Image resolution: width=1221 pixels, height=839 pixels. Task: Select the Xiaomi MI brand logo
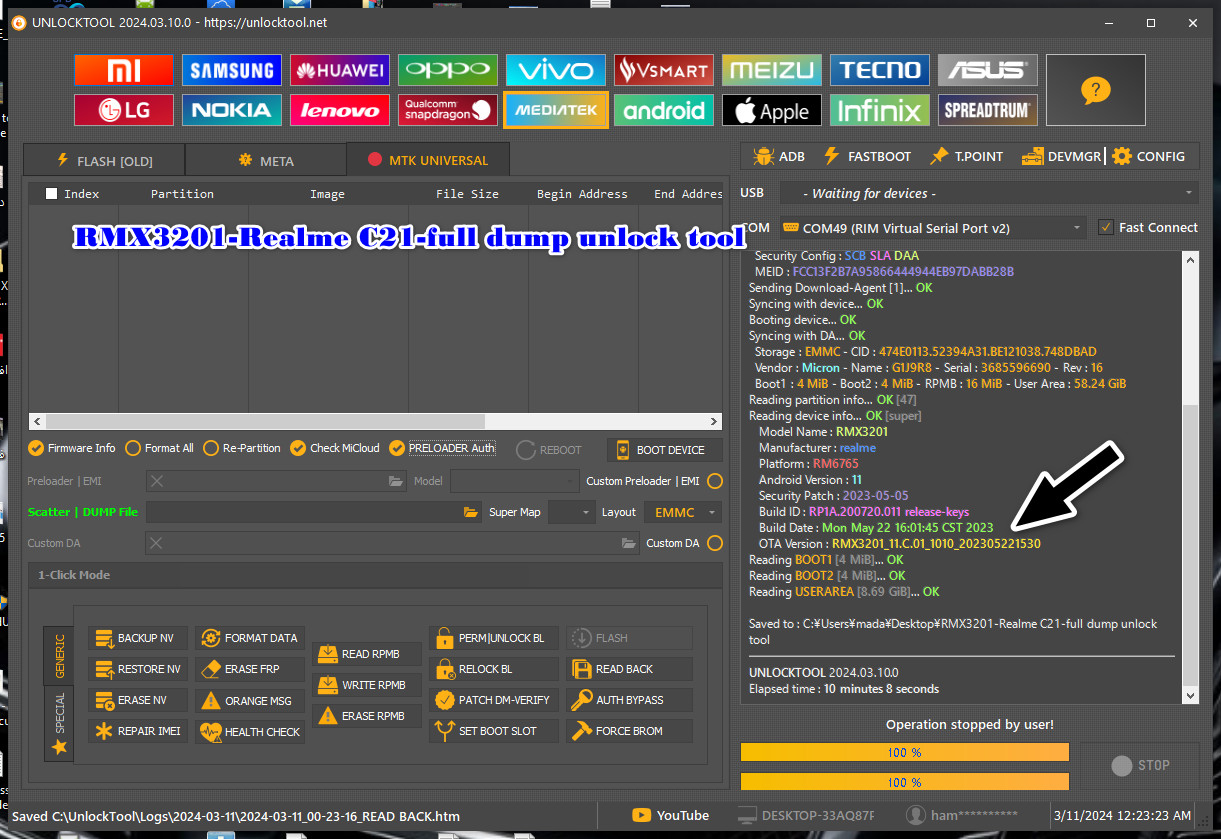pos(124,70)
